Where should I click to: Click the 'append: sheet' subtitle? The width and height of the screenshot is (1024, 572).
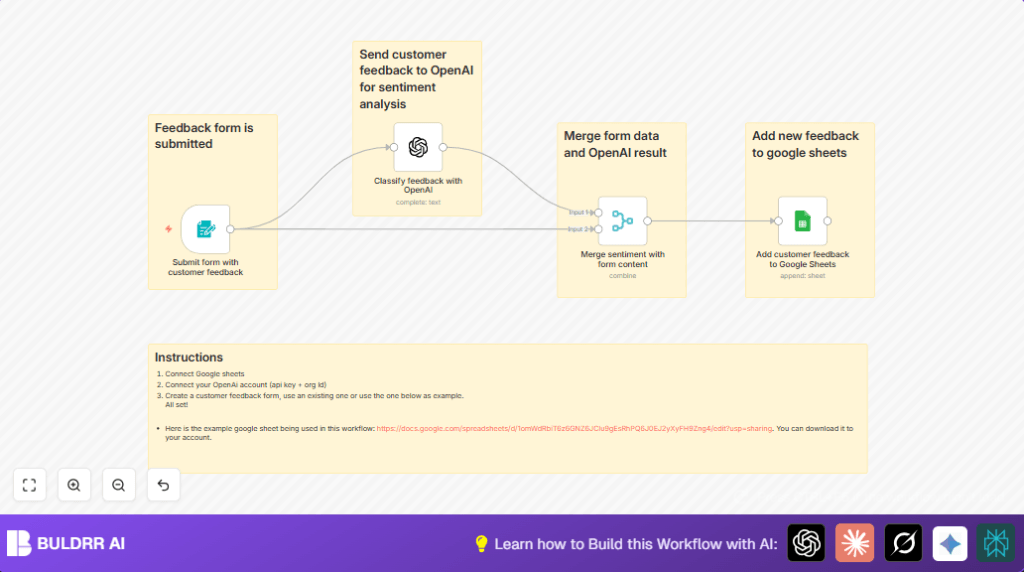point(803,276)
